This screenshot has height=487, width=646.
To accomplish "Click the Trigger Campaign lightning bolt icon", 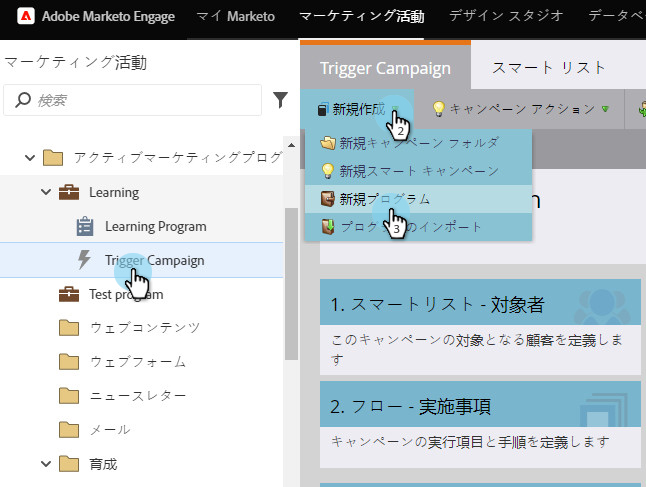I will [x=84, y=260].
